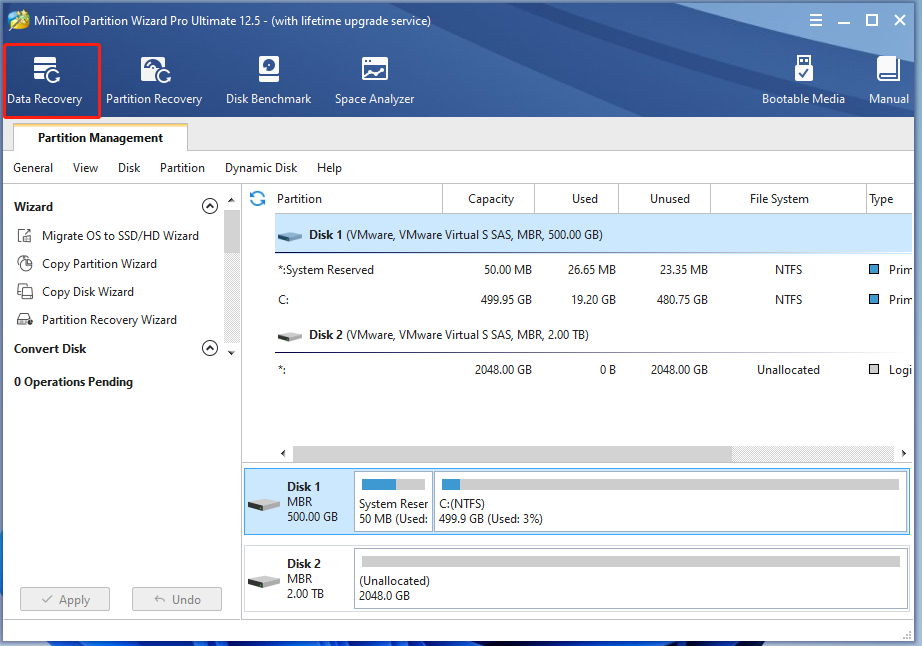Click partition list scroll left arrow
This screenshot has height=646, width=922.
283,453
